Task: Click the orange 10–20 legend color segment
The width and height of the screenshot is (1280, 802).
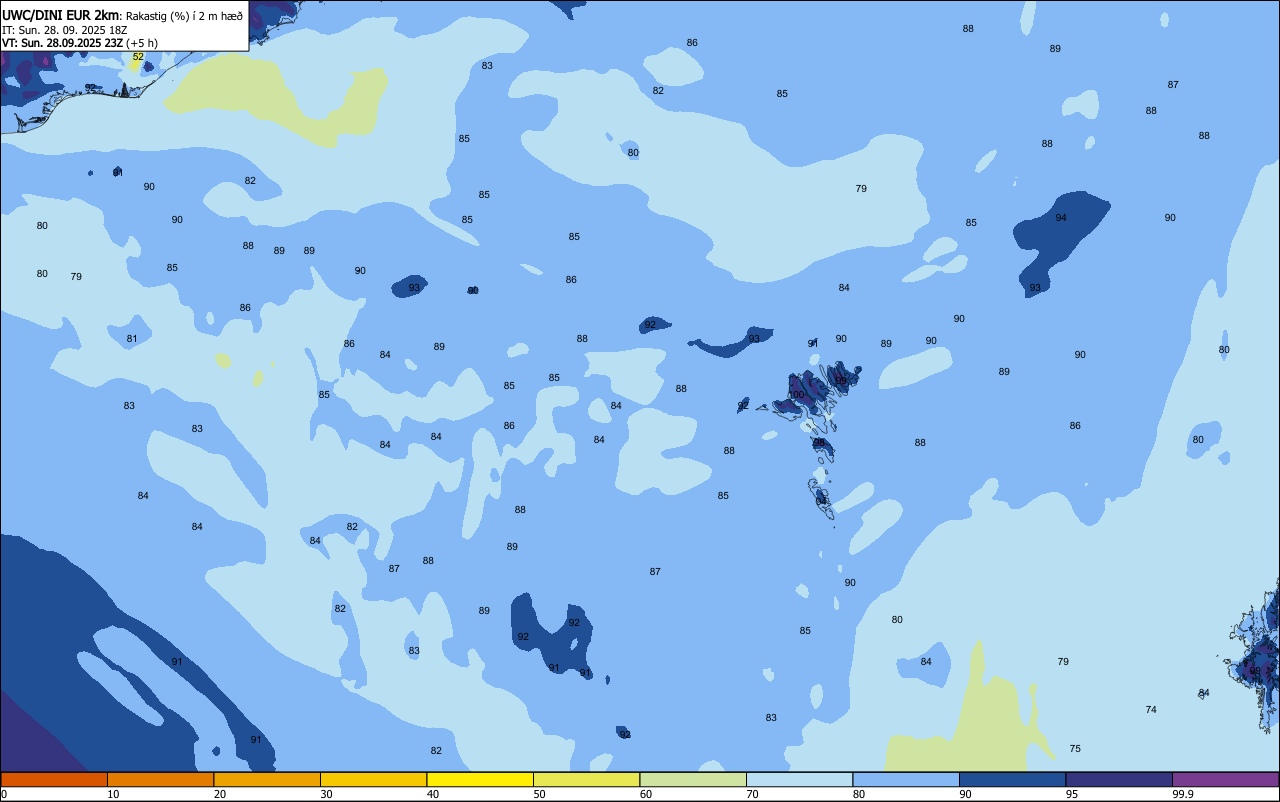Action: (160, 779)
